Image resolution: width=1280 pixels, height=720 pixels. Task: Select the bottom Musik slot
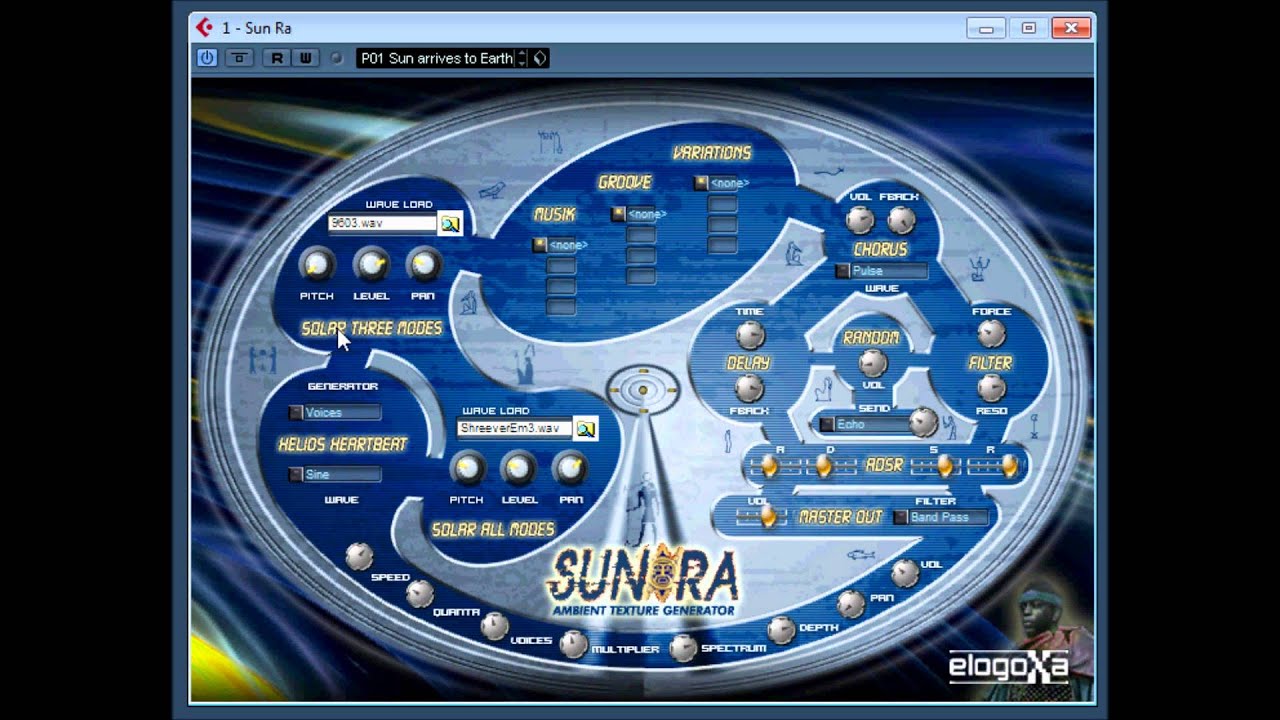point(560,307)
